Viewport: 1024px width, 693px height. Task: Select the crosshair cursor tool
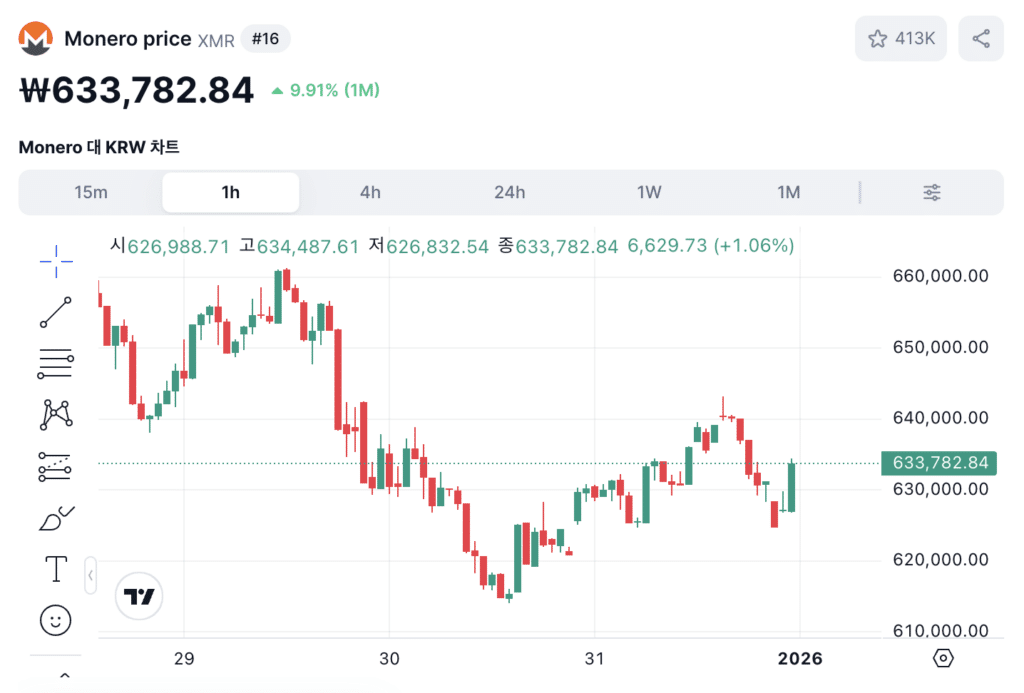pos(56,262)
